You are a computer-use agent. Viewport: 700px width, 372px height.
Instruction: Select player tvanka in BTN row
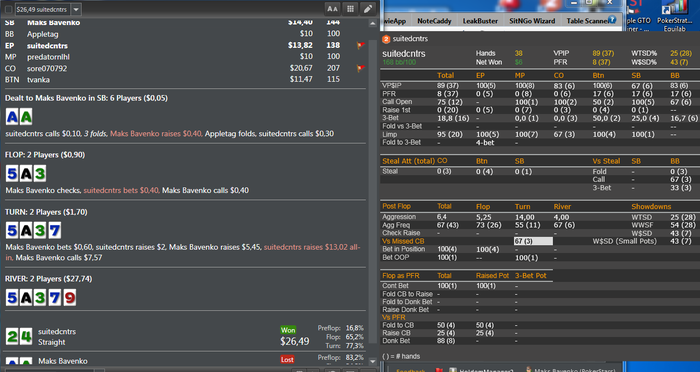tap(38, 79)
